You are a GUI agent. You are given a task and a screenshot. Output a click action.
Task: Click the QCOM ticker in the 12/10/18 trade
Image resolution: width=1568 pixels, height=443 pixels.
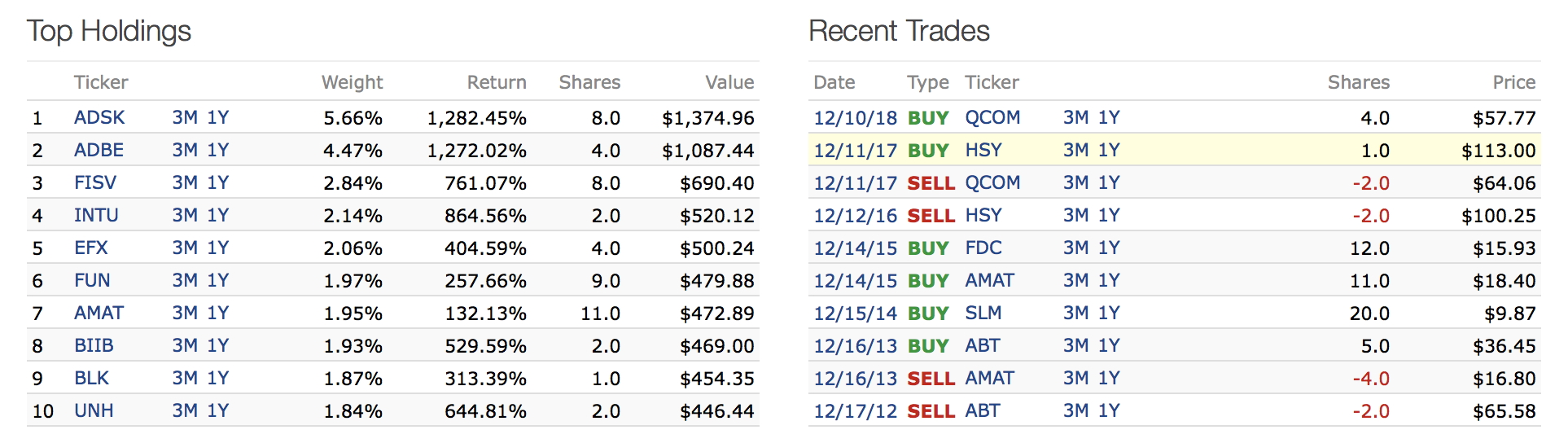coord(992,118)
